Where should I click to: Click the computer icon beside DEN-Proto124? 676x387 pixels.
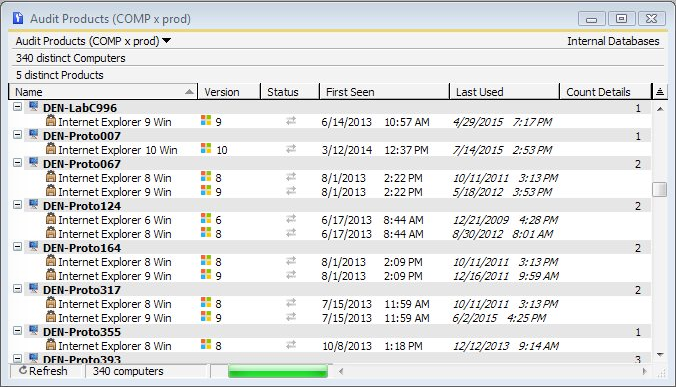33,205
